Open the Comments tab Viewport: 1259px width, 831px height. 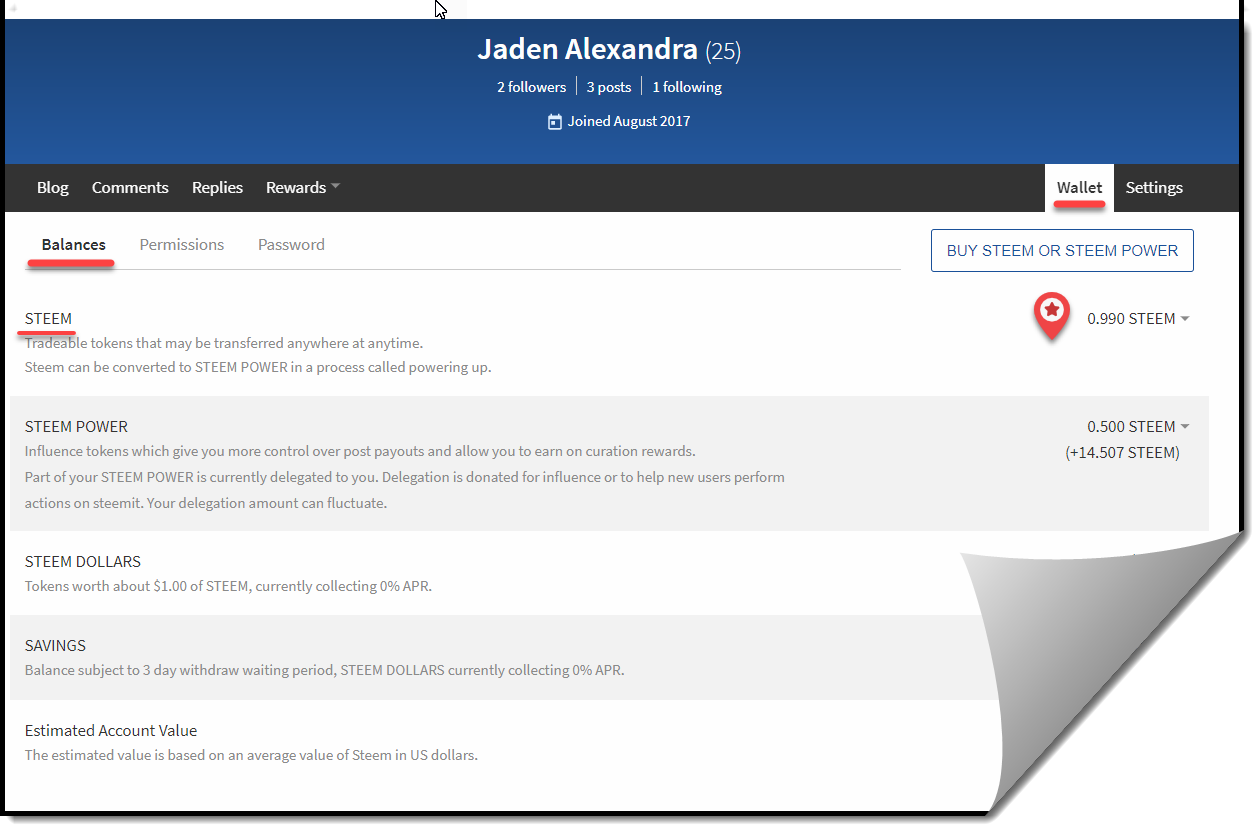(x=130, y=188)
